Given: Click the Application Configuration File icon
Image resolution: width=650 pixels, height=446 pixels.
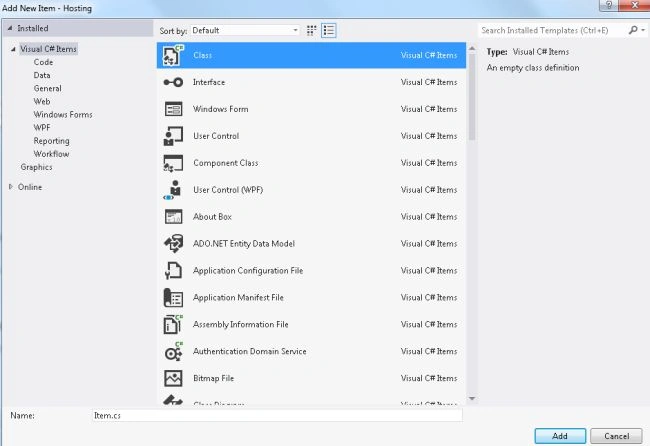Looking at the screenshot, I should point(173,271).
